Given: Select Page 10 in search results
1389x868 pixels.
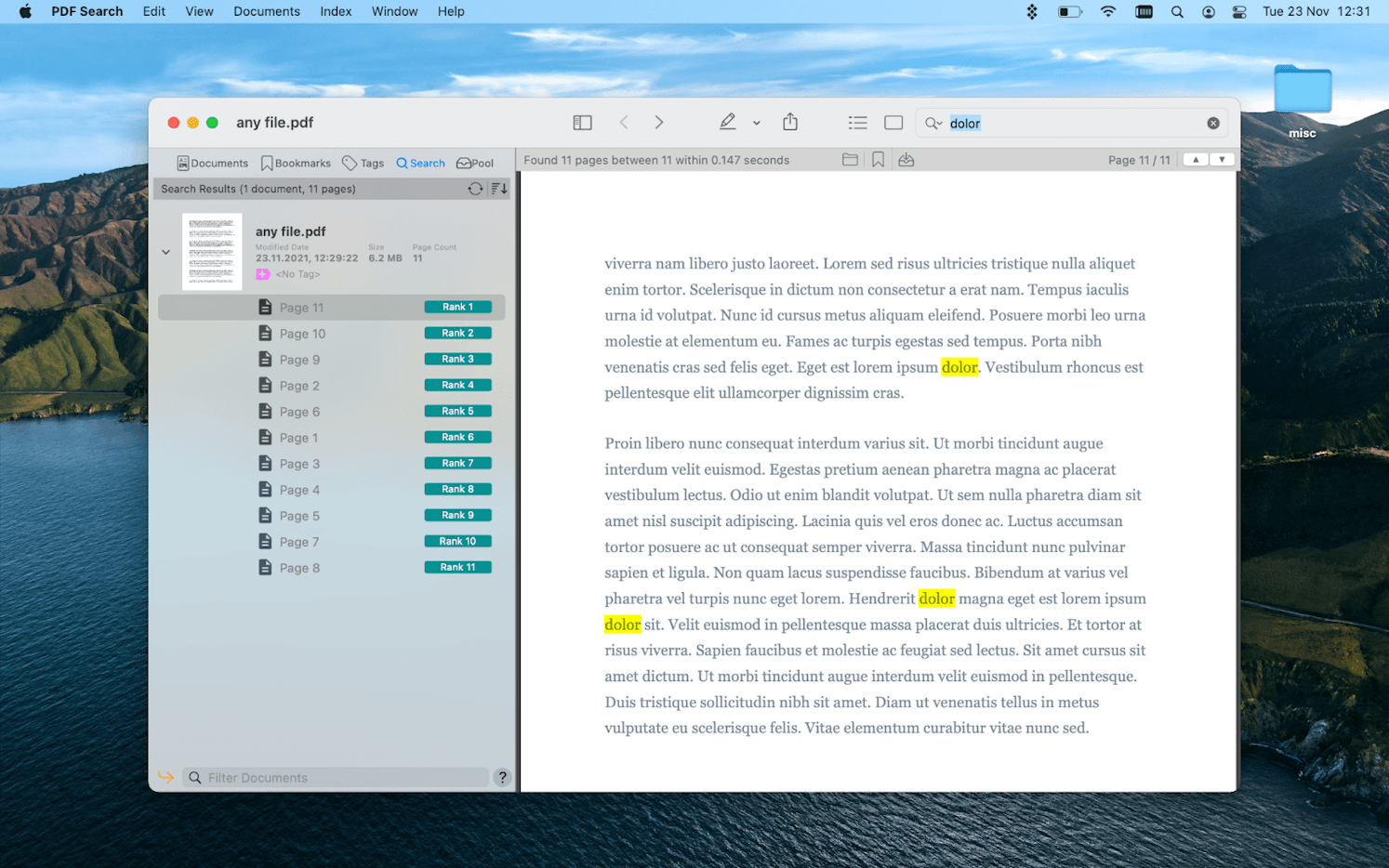Looking at the screenshot, I should [x=303, y=333].
